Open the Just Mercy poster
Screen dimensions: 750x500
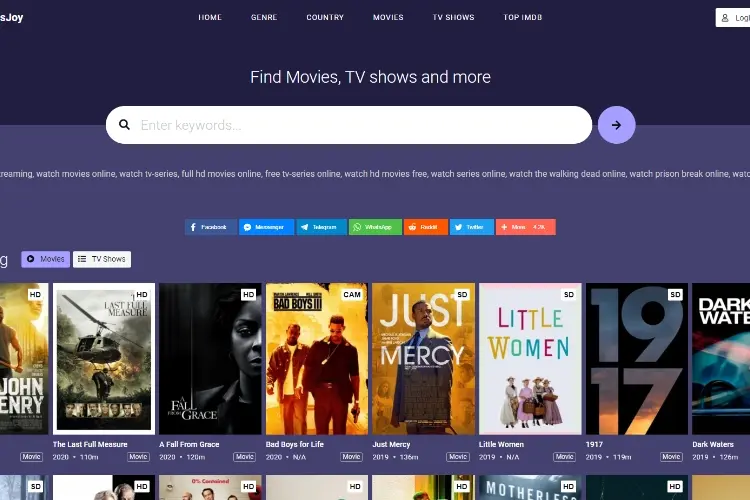[424, 359]
